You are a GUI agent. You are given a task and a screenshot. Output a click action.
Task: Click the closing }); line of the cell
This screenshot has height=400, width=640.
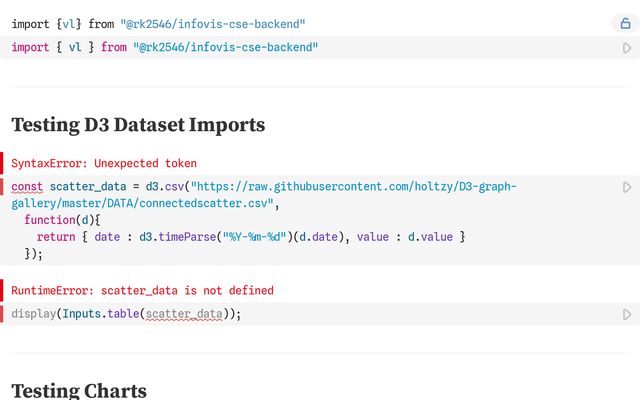click(x=33, y=254)
